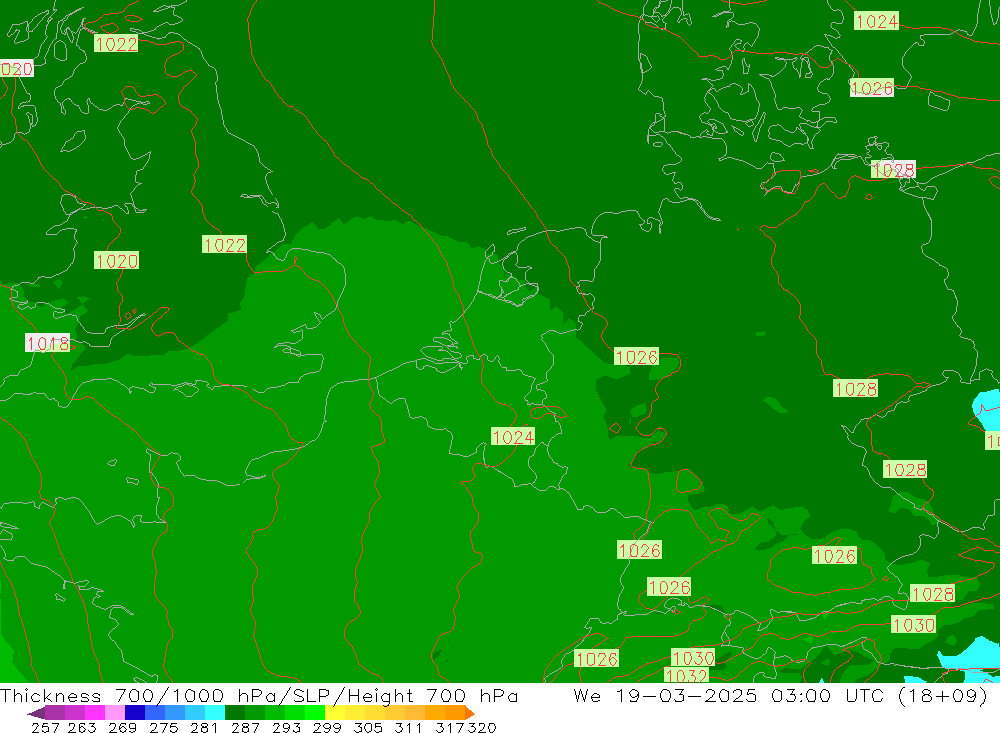1000x733 pixels.
Task: Click the 1030 label just above 1032
Action: click(693, 658)
